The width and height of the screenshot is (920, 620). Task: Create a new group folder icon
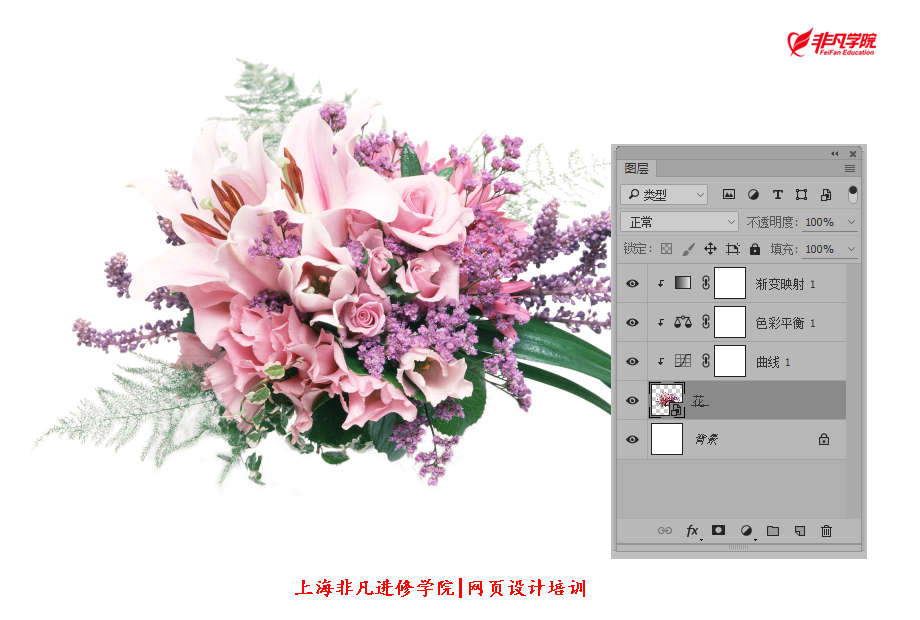click(773, 530)
